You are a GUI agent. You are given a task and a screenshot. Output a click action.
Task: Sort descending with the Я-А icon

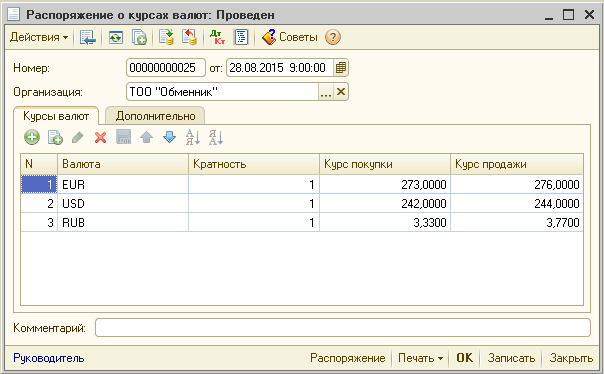(216, 137)
